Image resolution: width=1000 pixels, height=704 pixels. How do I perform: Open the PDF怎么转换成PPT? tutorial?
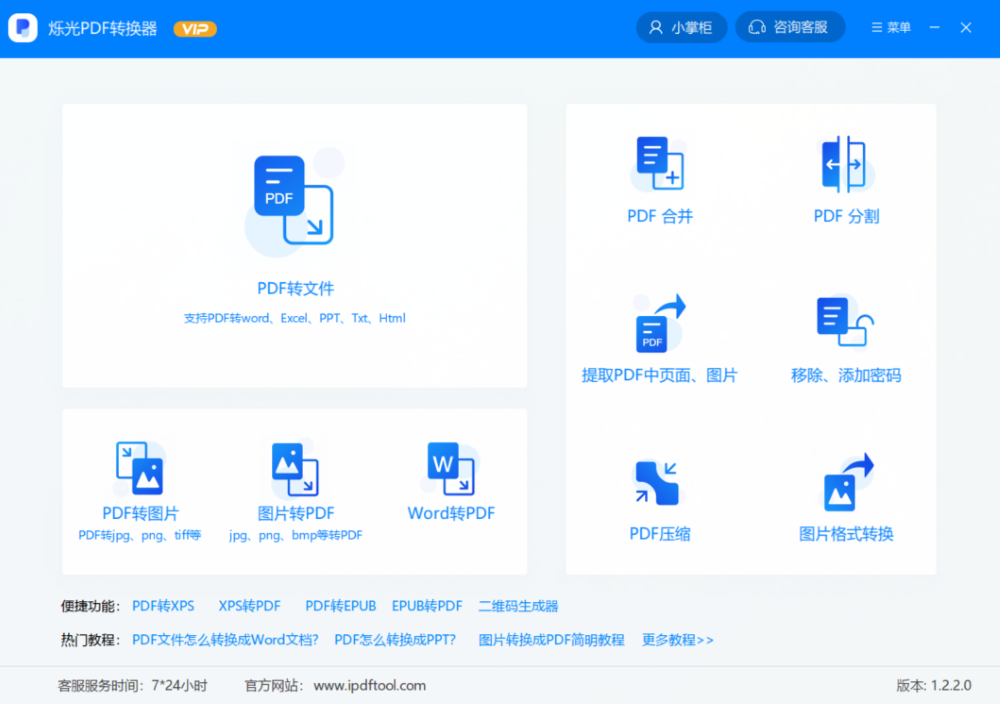pos(395,640)
